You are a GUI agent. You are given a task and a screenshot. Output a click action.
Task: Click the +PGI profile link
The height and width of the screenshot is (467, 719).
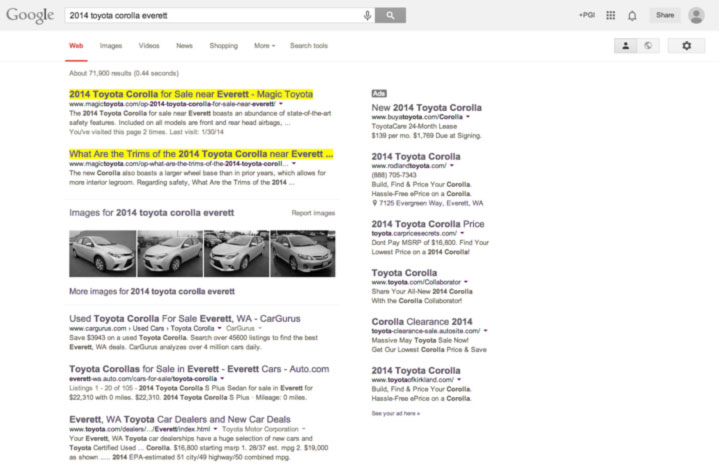pos(586,15)
